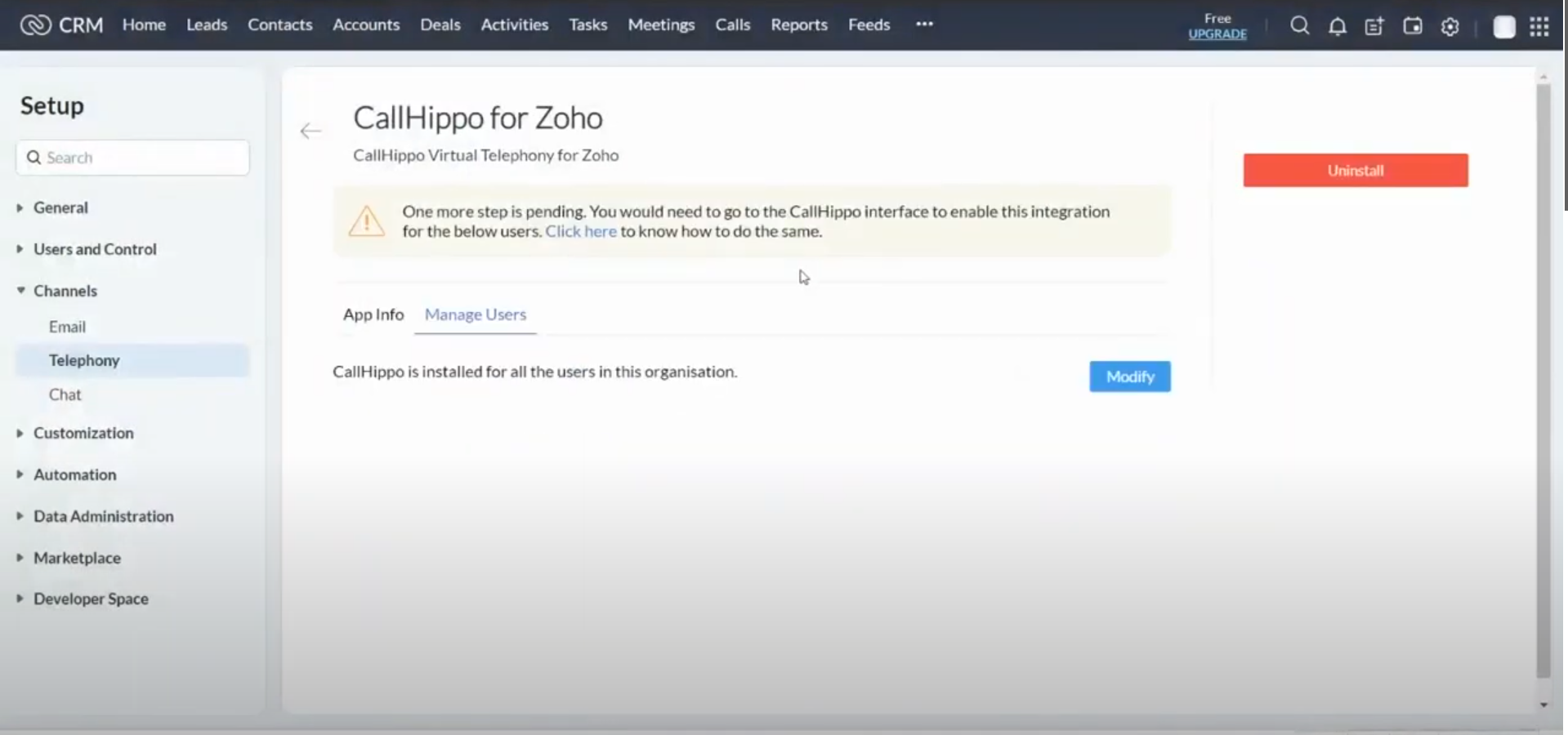
Task: Click 'CallHippo Virtual Telephony for Zoho' subtitle
Action: click(x=486, y=155)
